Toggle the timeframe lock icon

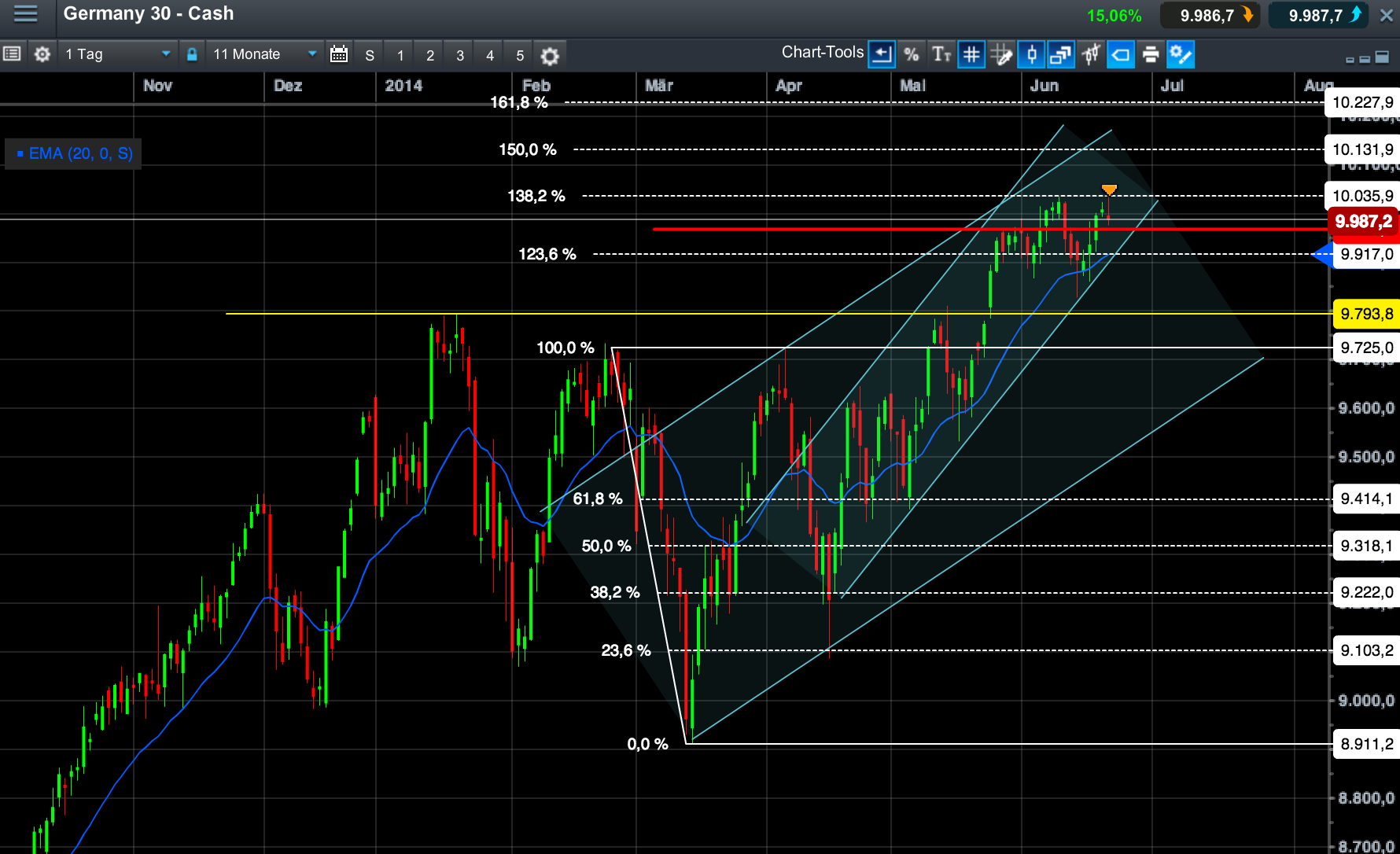[x=192, y=54]
